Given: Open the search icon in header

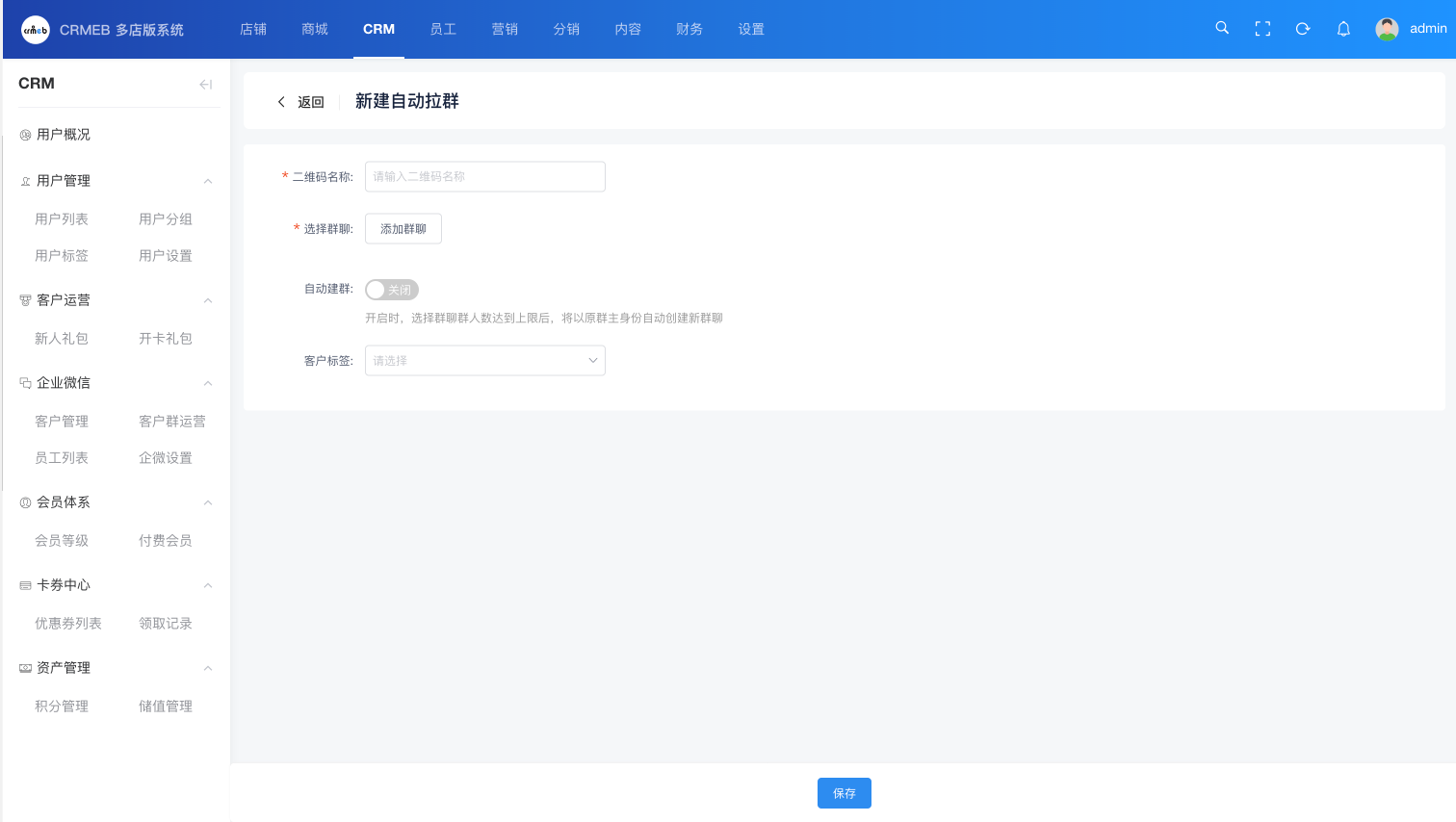Looking at the screenshot, I should point(1222,28).
